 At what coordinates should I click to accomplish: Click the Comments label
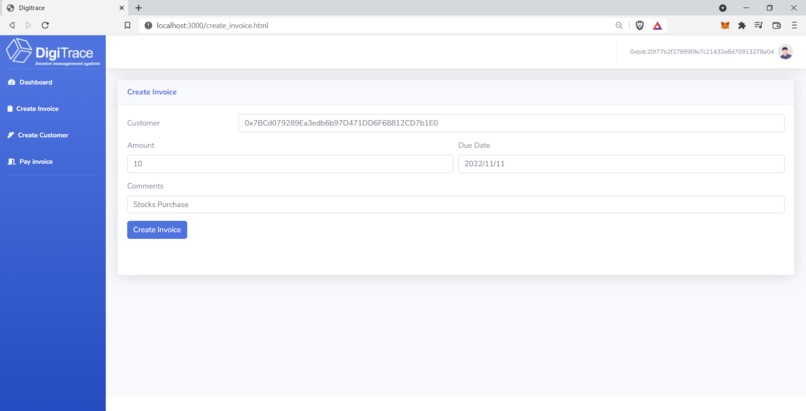(145, 186)
